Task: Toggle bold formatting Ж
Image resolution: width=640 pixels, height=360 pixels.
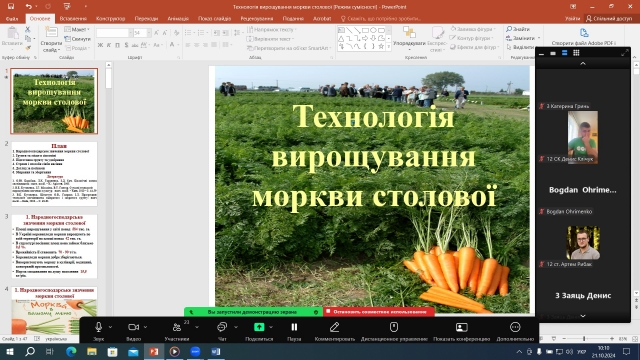Action: [100, 45]
